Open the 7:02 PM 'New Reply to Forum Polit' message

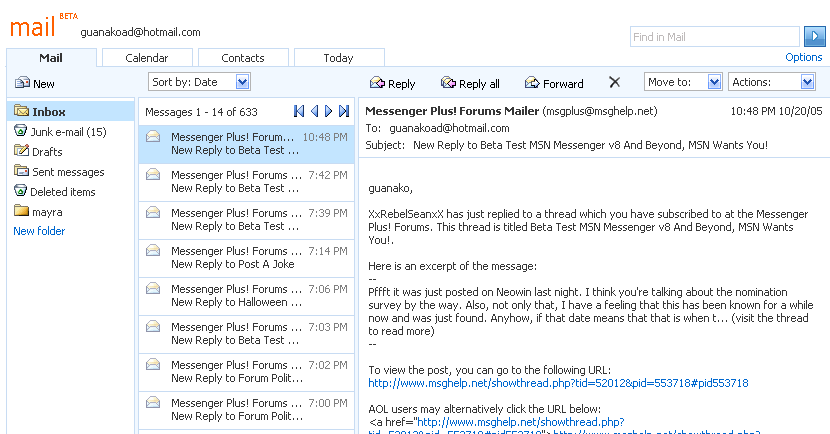point(246,372)
